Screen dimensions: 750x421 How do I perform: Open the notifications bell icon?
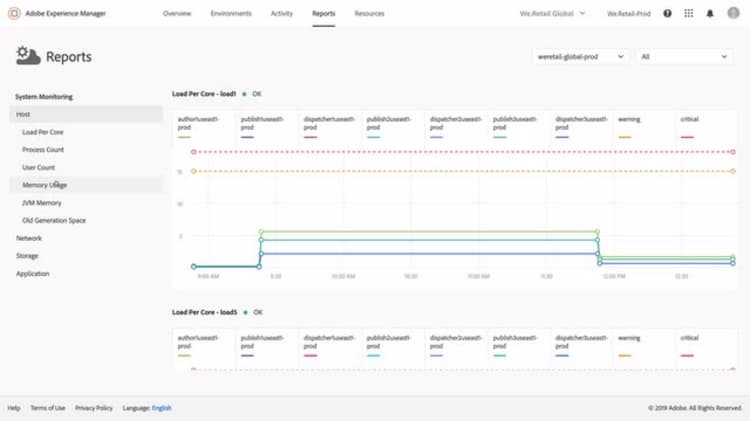[710, 13]
